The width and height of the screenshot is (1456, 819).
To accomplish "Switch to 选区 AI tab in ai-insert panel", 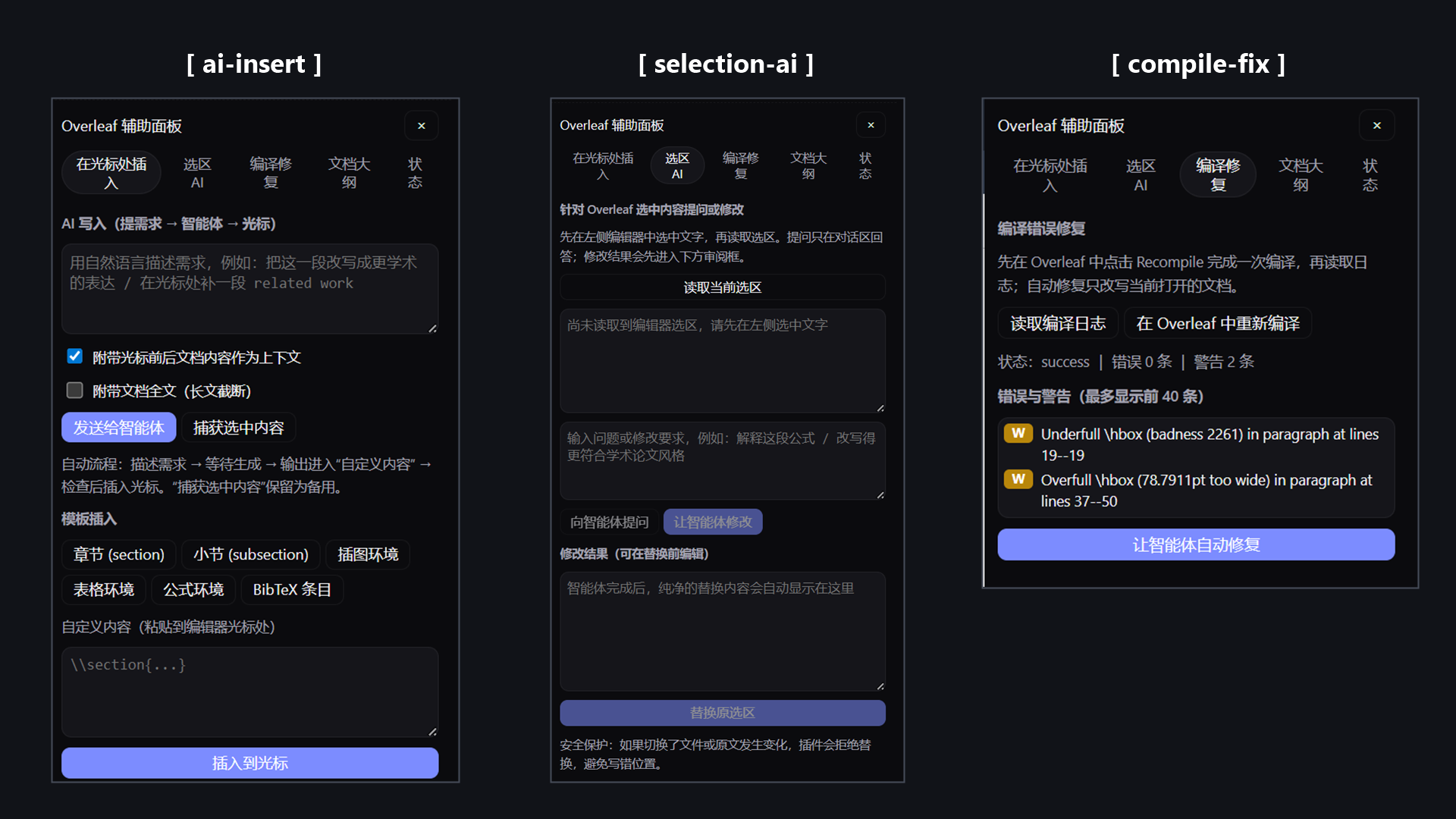I will (197, 173).
